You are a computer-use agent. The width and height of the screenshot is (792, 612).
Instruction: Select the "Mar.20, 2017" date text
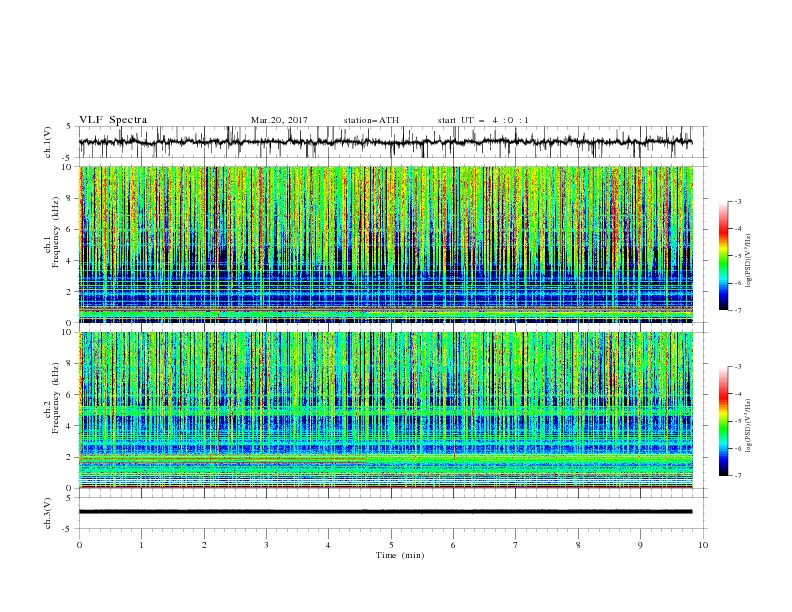tap(279, 120)
